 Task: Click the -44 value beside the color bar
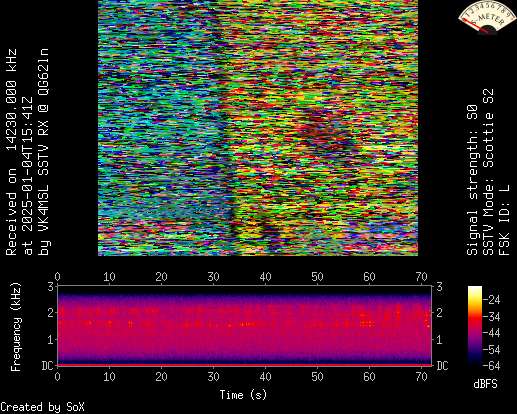pyautogui.click(x=492, y=333)
